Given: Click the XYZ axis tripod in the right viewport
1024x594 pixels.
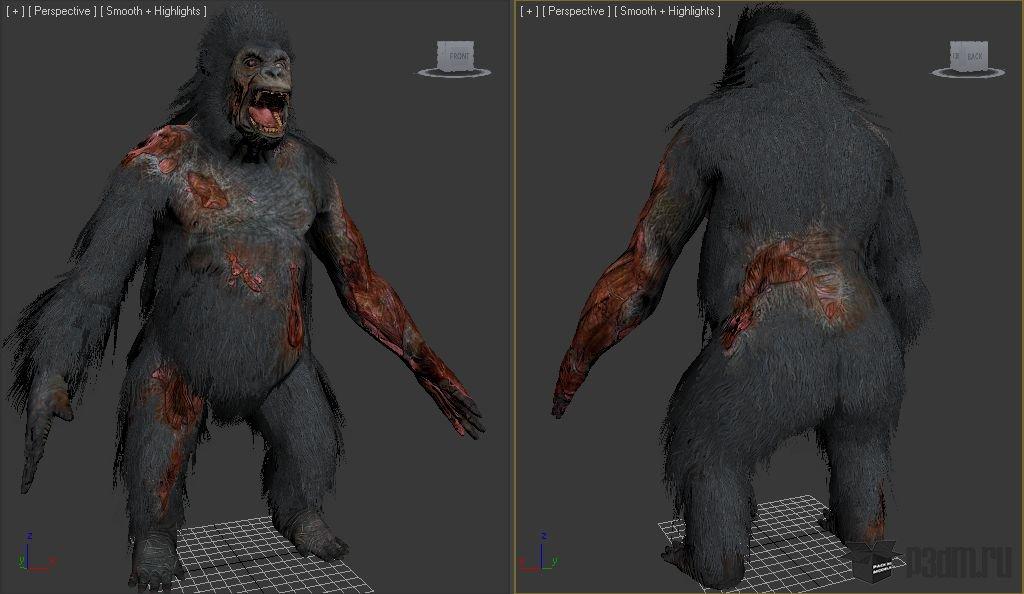Looking at the screenshot, I should tap(539, 554).
